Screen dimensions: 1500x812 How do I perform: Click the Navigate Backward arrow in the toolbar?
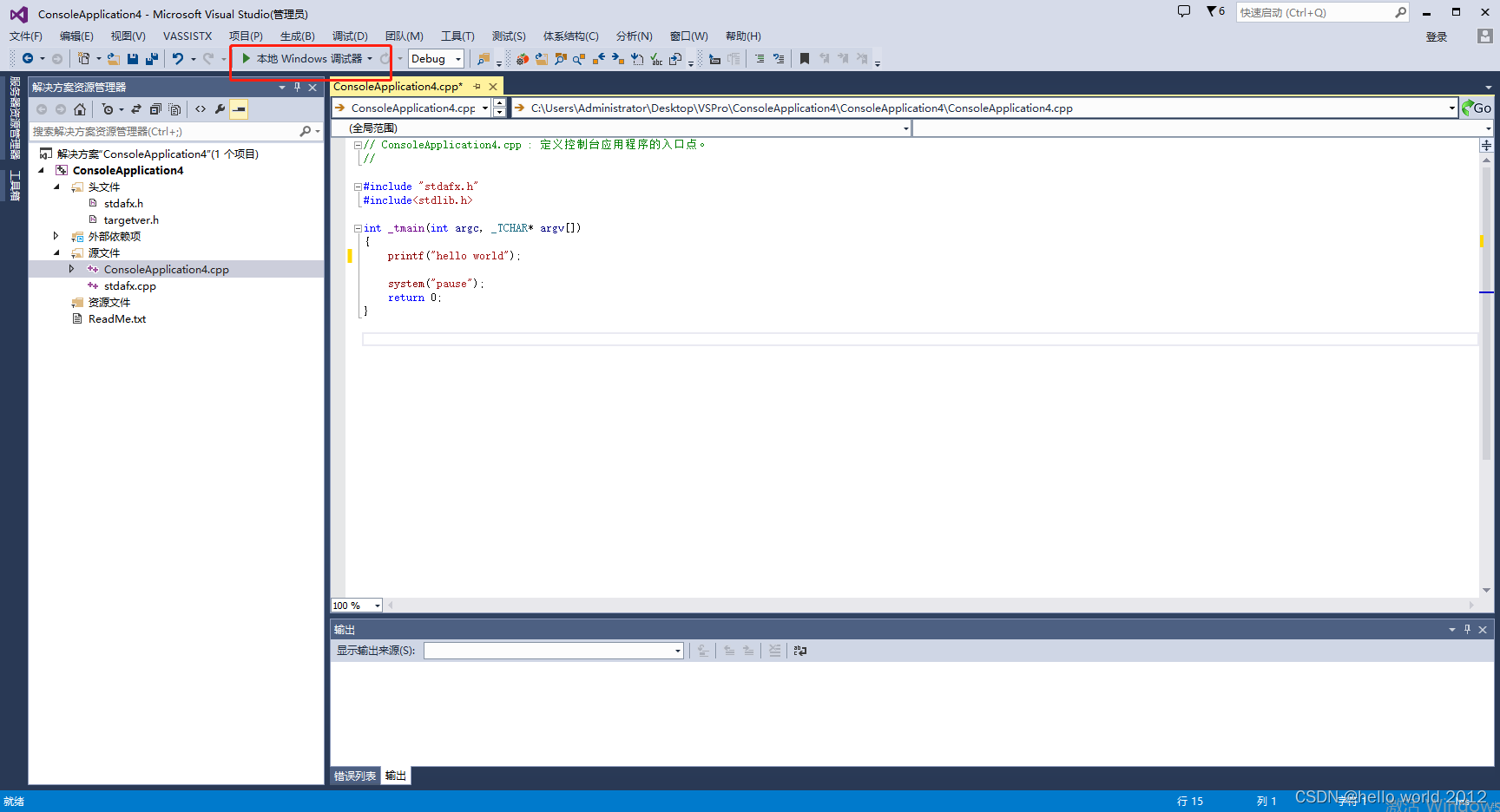coord(28,59)
